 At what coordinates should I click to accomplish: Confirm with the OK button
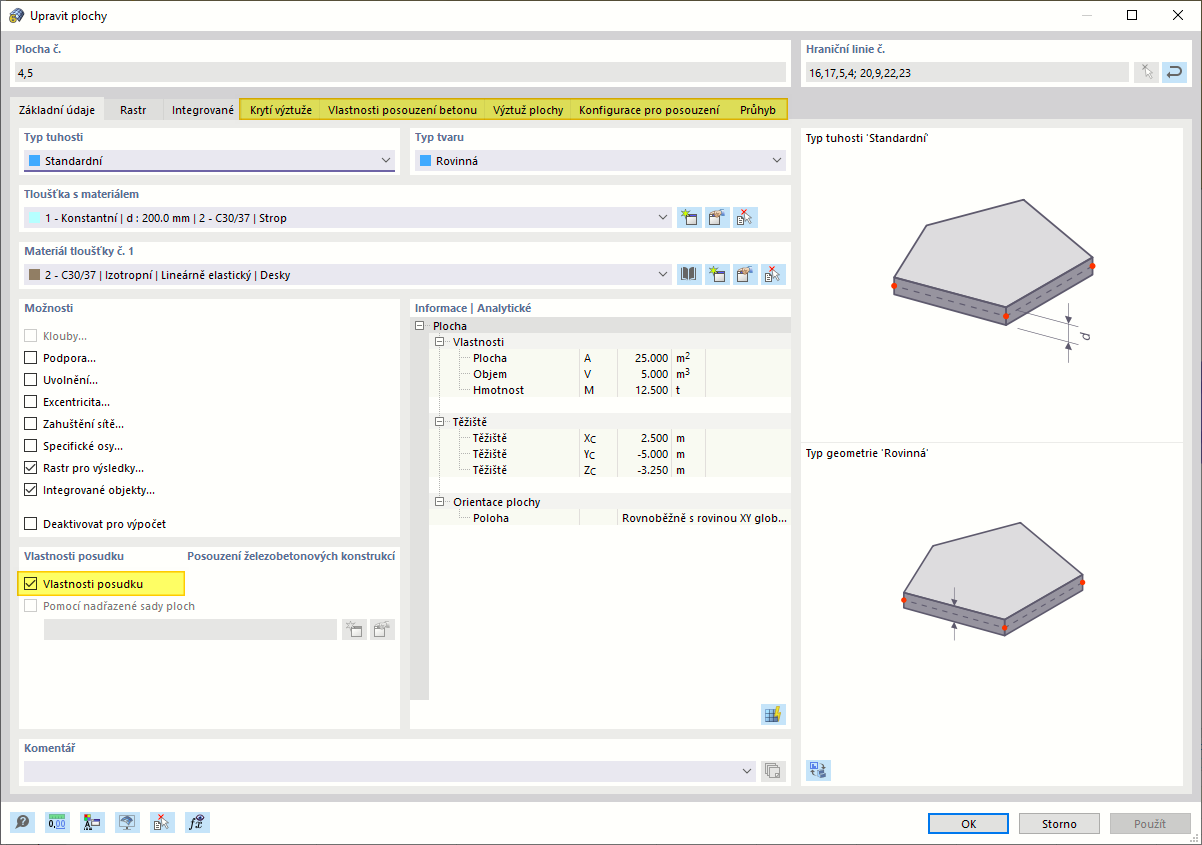[968, 823]
